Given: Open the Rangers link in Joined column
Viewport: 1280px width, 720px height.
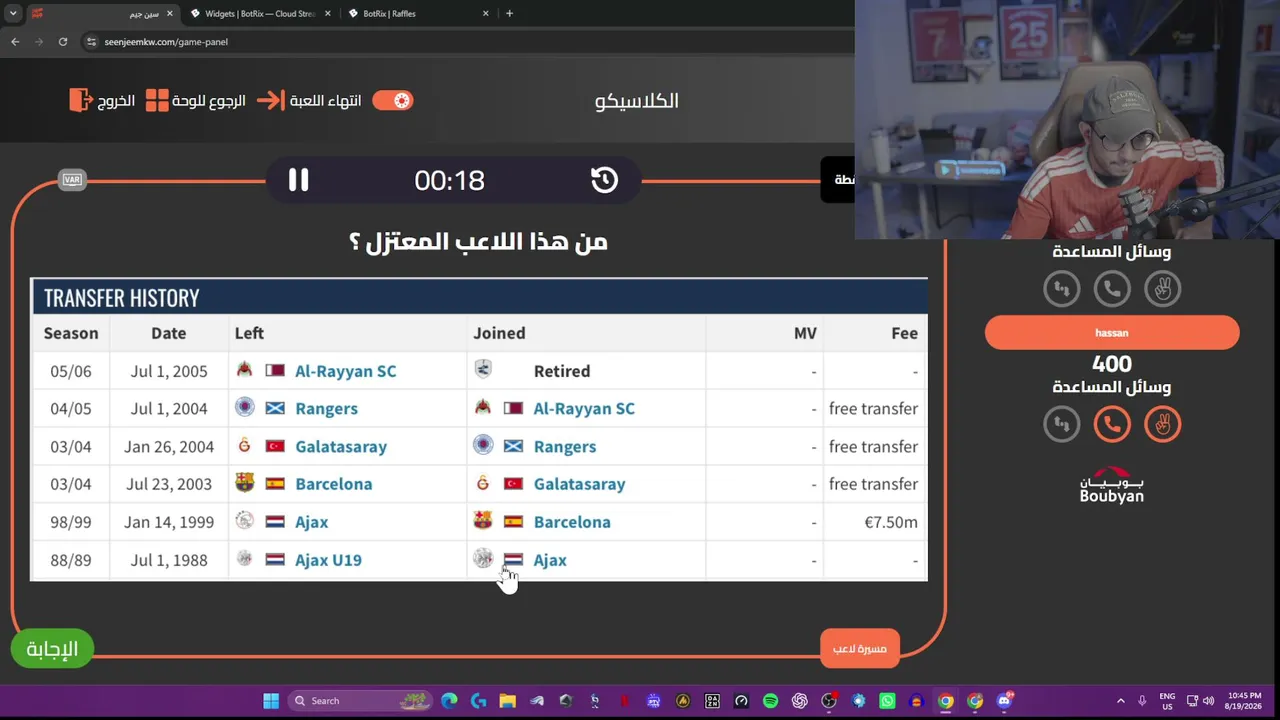Looking at the screenshot, I should (565, 447).
